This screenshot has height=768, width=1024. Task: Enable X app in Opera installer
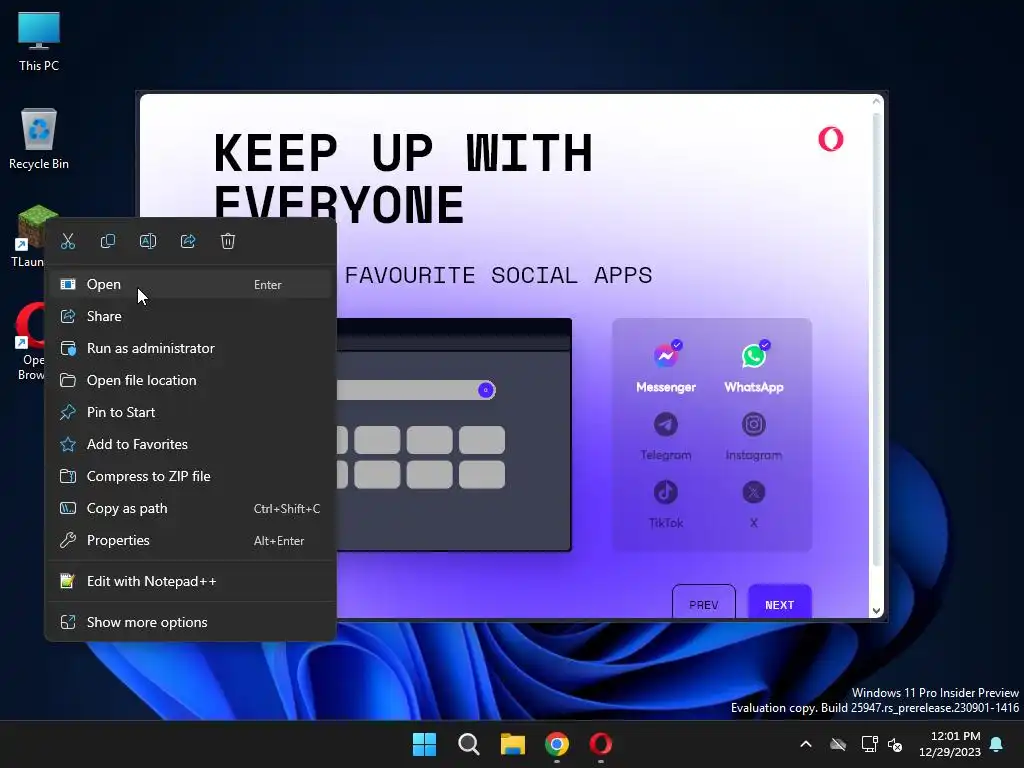pyautogui.click(x=754, y=504)
